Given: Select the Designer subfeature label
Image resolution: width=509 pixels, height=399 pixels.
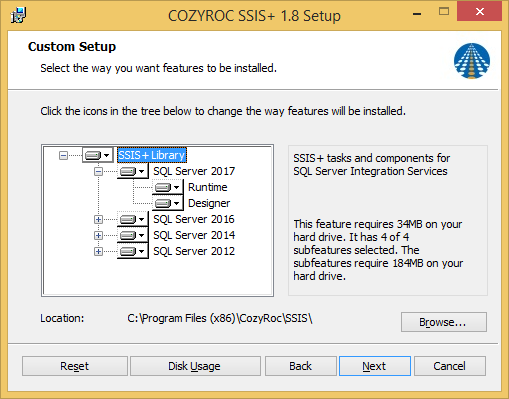Looking at the screenshot, I should (209, 203).
